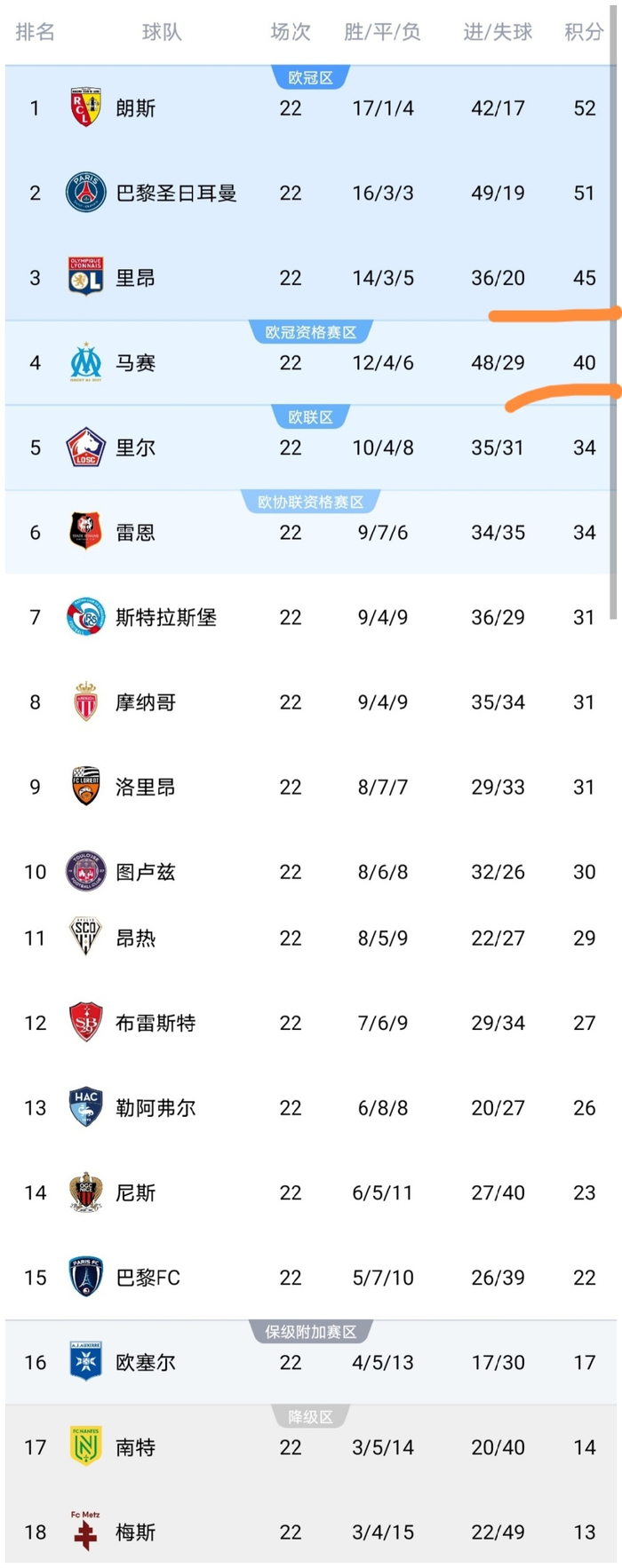Open team name 巴黎圣日耳曼
Screen dimensions: 622x1568
point(176,193)
